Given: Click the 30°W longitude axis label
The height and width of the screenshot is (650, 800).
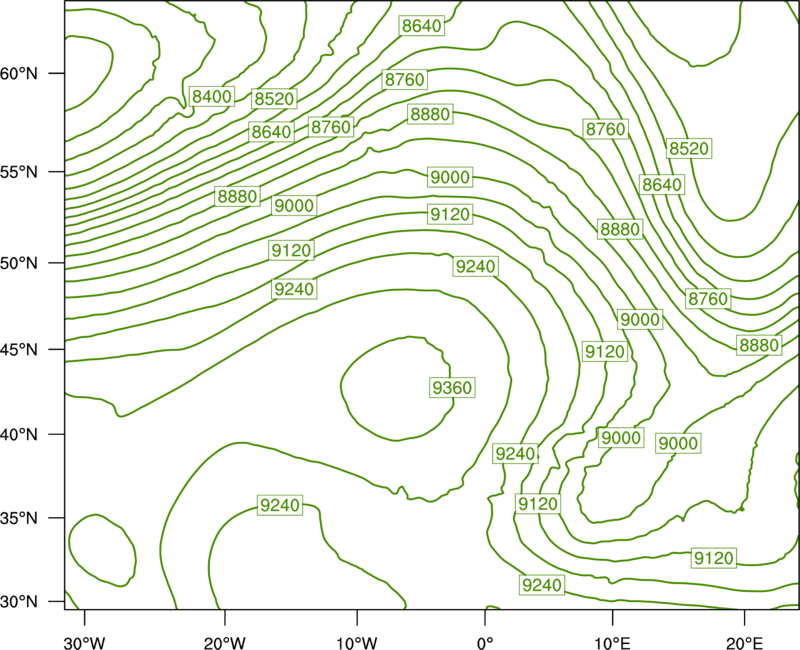Looking at the screenshot, I should 84,643.
